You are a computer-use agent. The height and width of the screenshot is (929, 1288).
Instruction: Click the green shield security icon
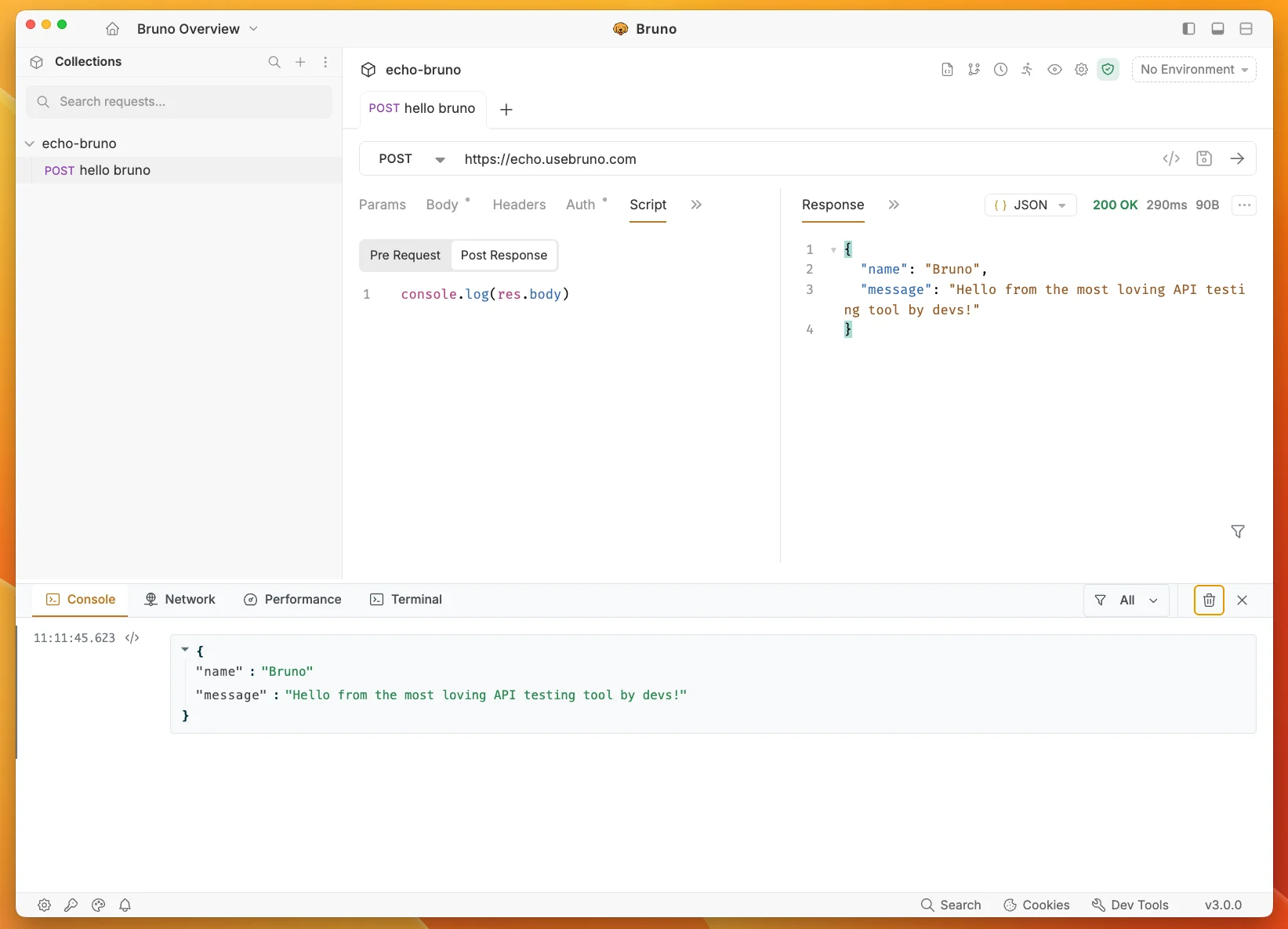pyautogui.click(x=1108, y=70)
